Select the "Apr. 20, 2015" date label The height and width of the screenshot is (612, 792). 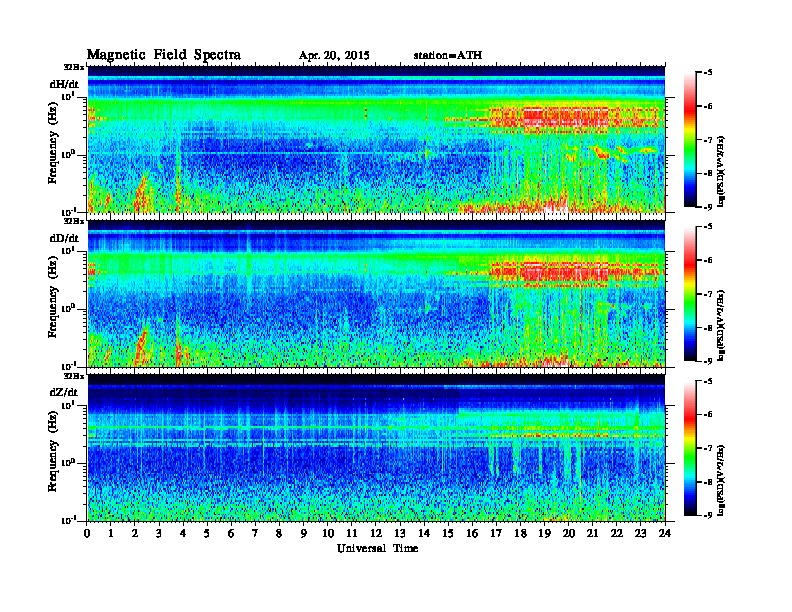click(334, 56)
